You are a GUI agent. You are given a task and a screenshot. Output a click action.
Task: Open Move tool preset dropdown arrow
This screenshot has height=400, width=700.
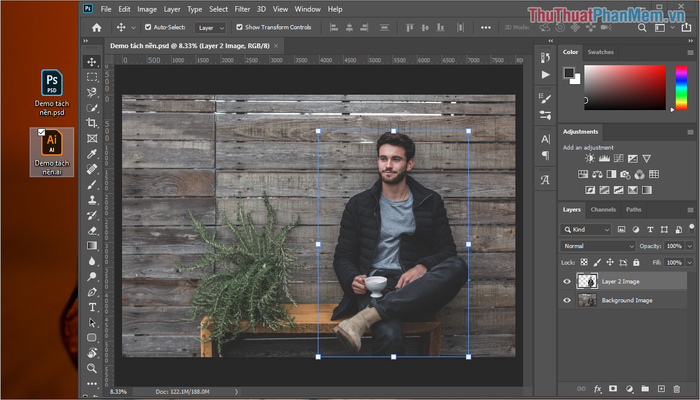pyautogui.click(x=133, y=28)
